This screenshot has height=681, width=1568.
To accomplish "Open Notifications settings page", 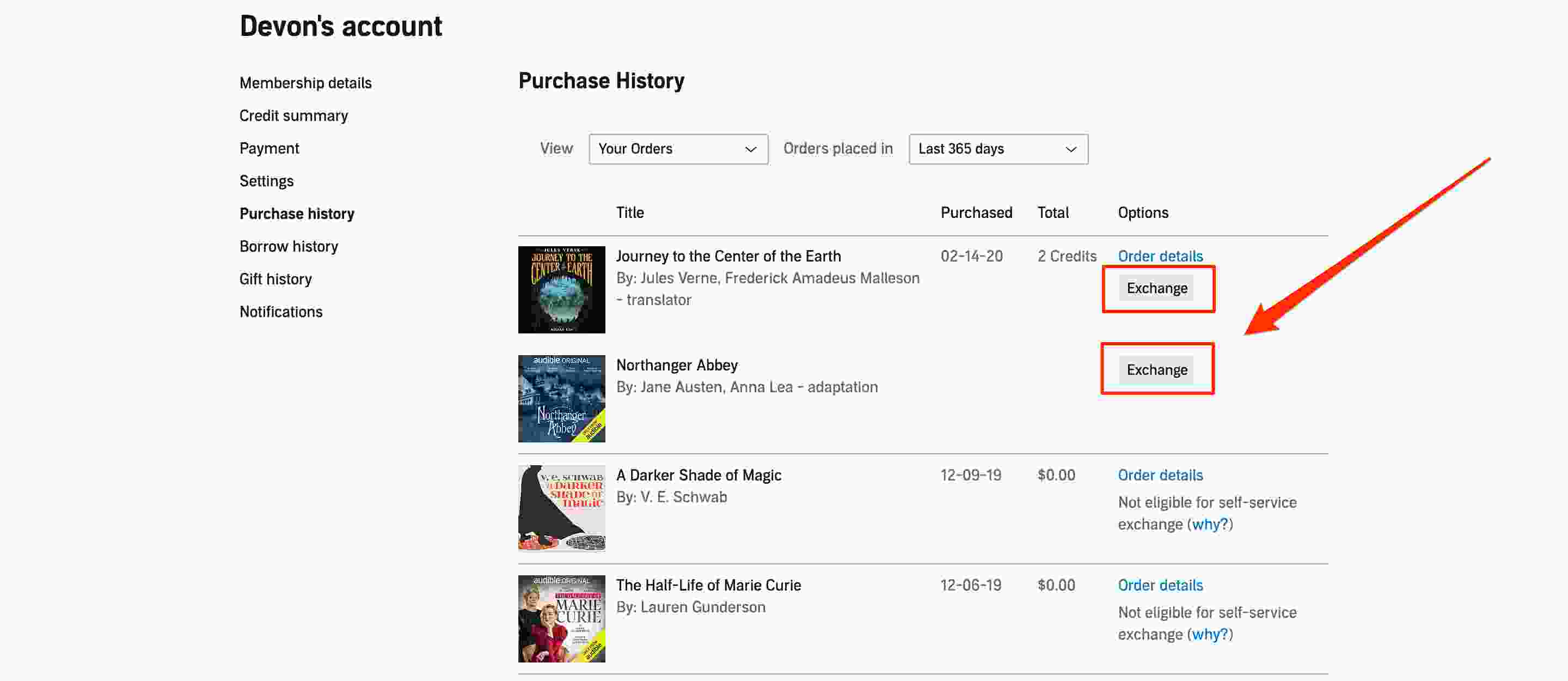I will pos(281,311).
